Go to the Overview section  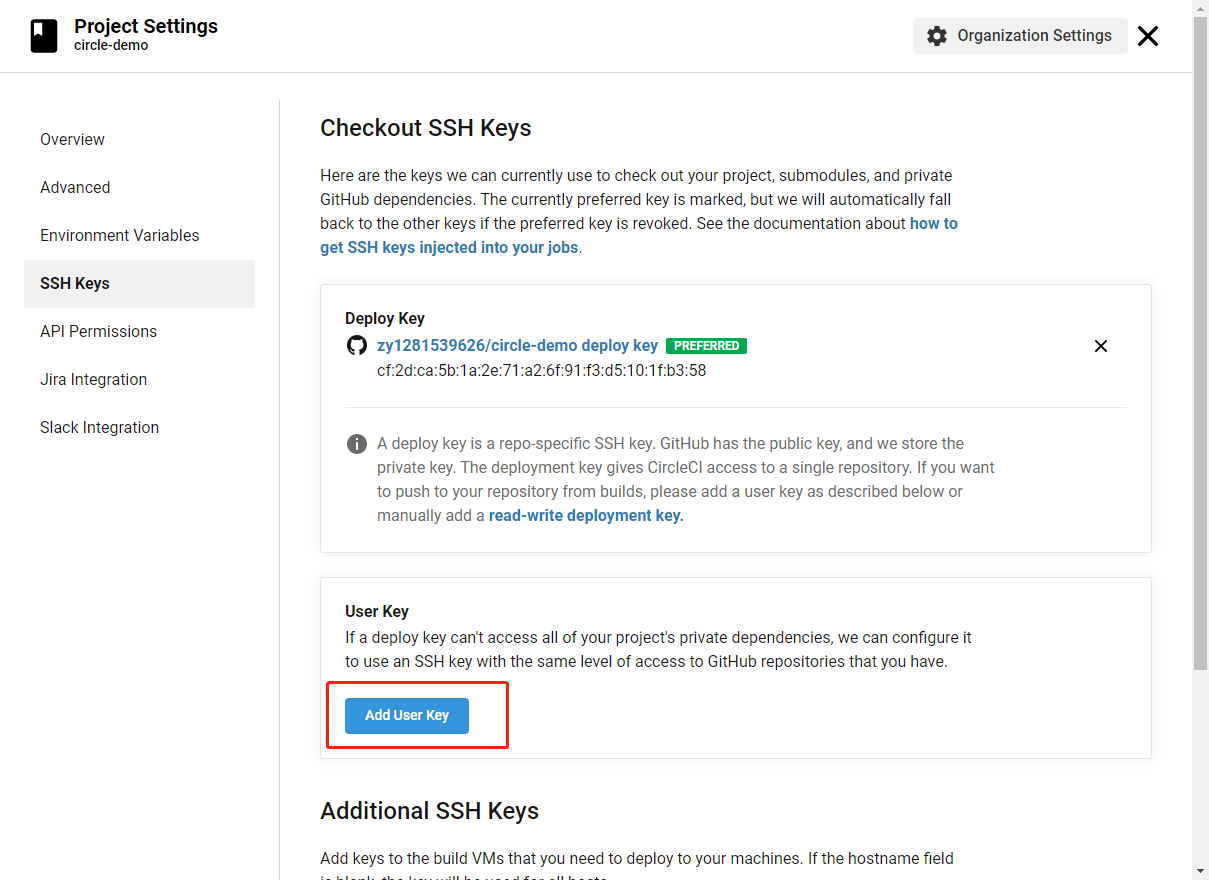72,139
